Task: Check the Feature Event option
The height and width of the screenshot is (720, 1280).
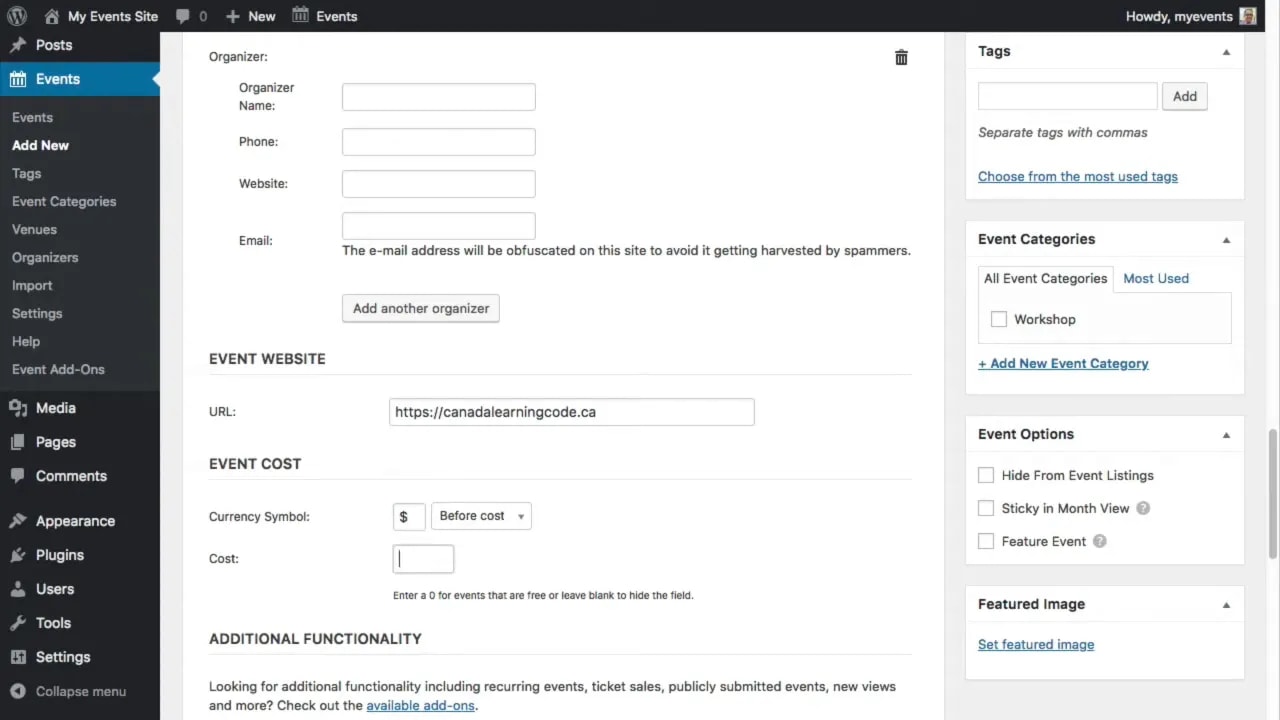Action: (986, 541)
